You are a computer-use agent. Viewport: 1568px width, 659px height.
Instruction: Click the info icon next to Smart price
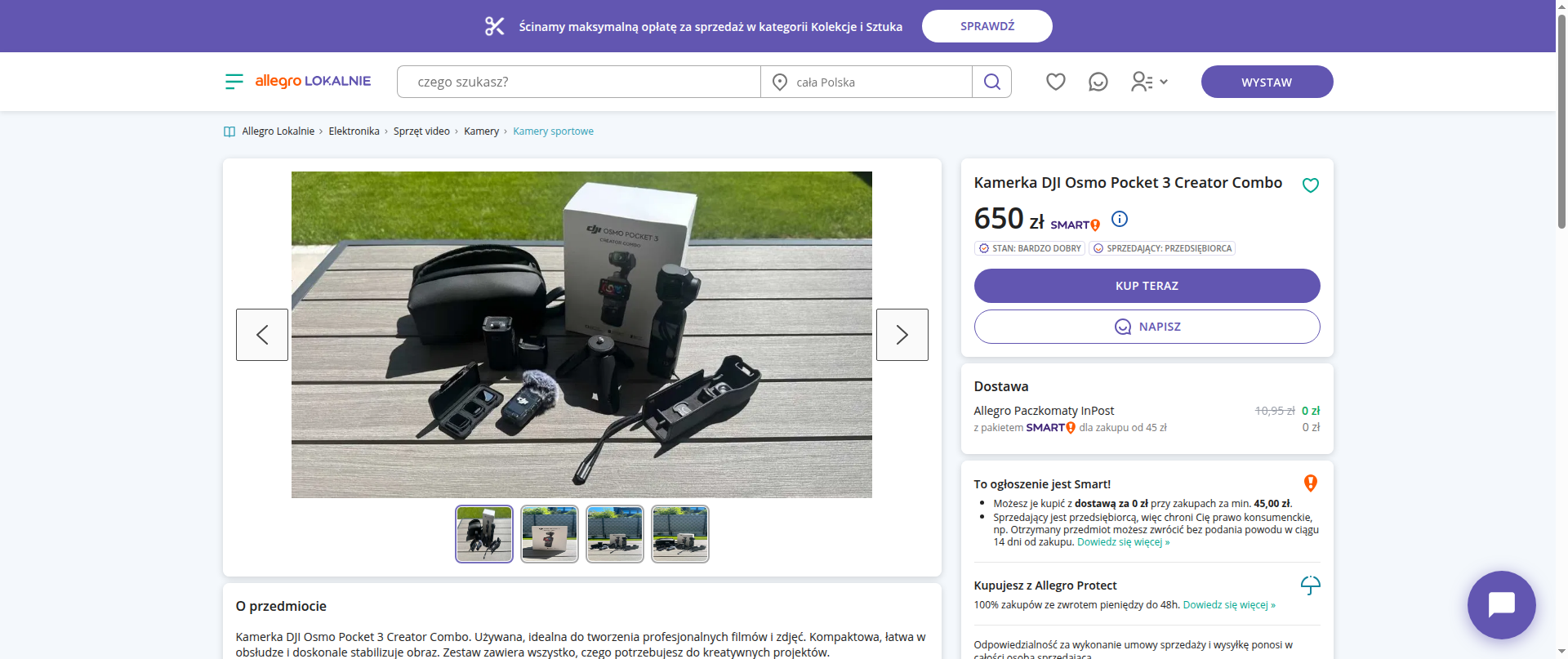(x=1120, y=219)
